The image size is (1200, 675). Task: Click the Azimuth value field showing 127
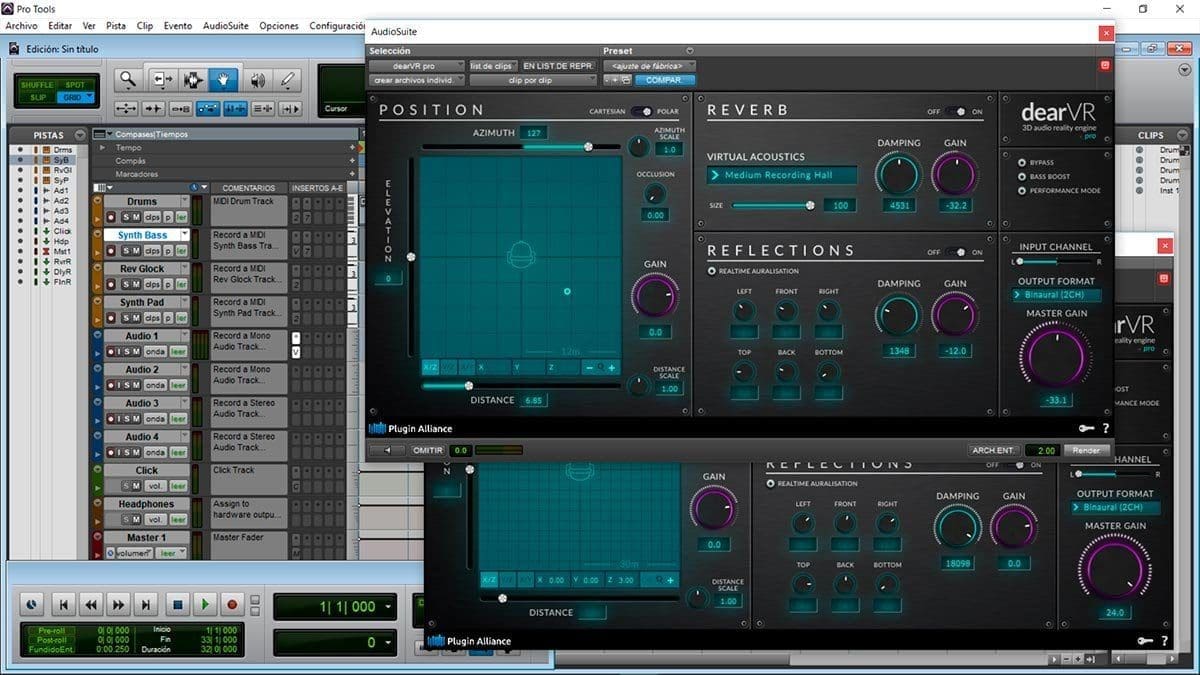tap(533, 133)
